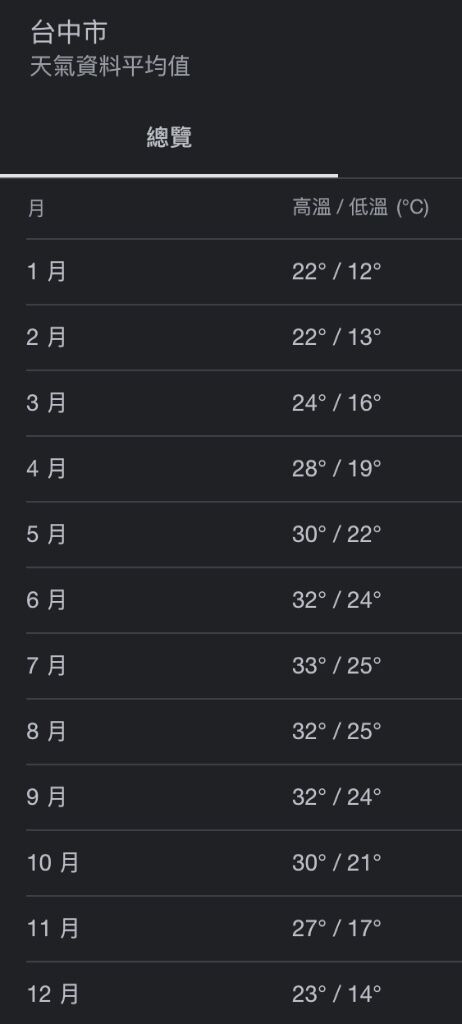The image size is (462, 1024).
Task: Select the 8 月 row
Action: [244, 731]
